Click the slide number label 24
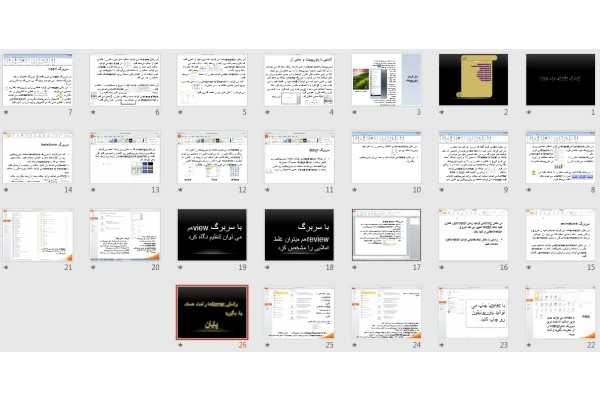This screenshot has width=600, height=400. click(416, 345)
